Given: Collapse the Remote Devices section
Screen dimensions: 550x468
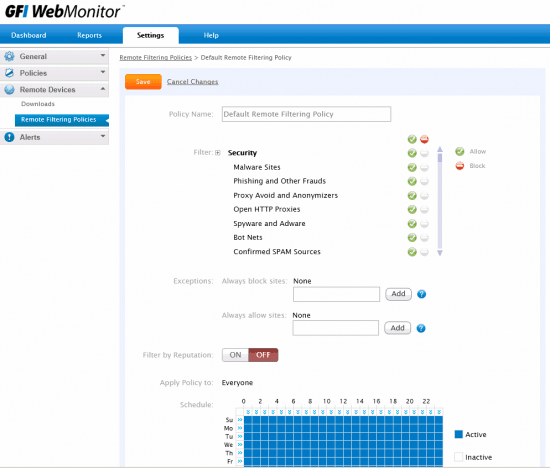Looking at the screenshot, I should (x=103, y=89).
